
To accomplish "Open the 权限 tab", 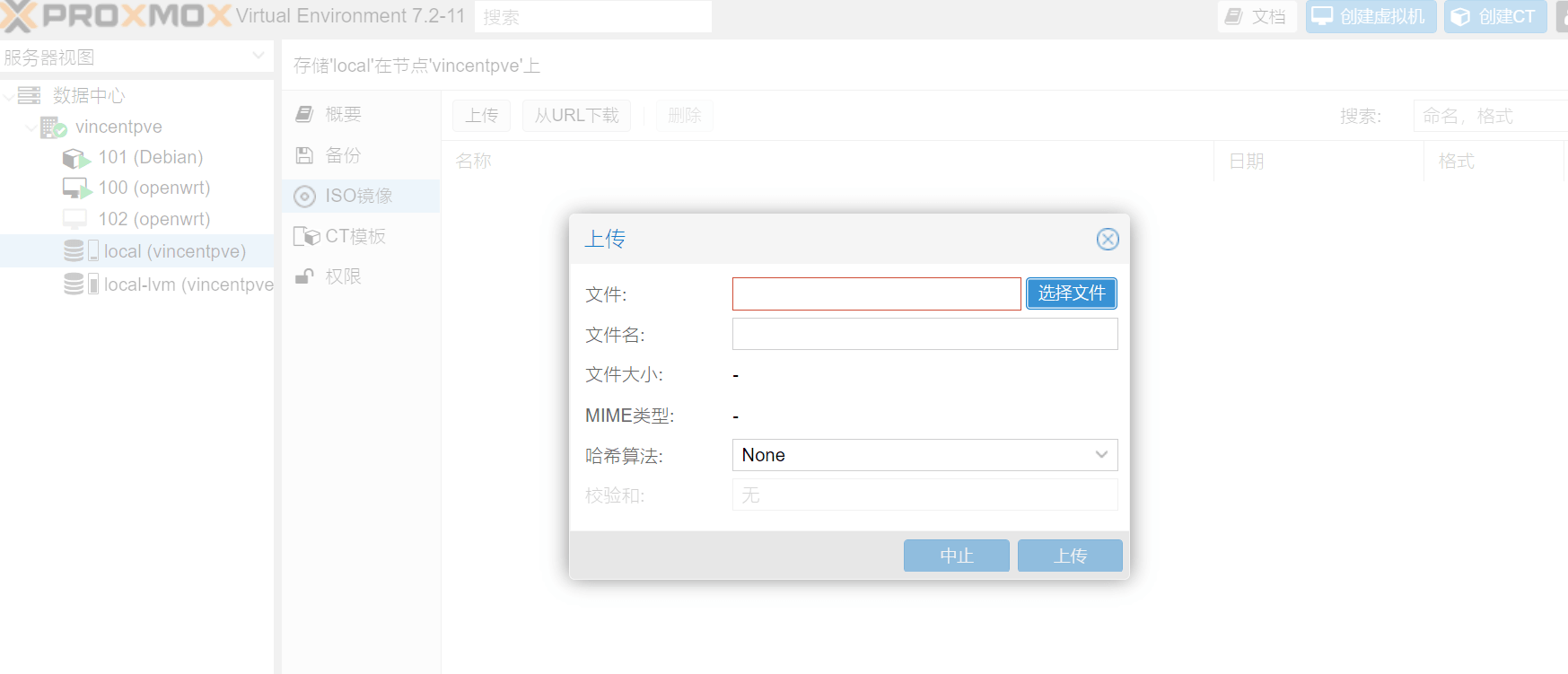I will point(342,276).
